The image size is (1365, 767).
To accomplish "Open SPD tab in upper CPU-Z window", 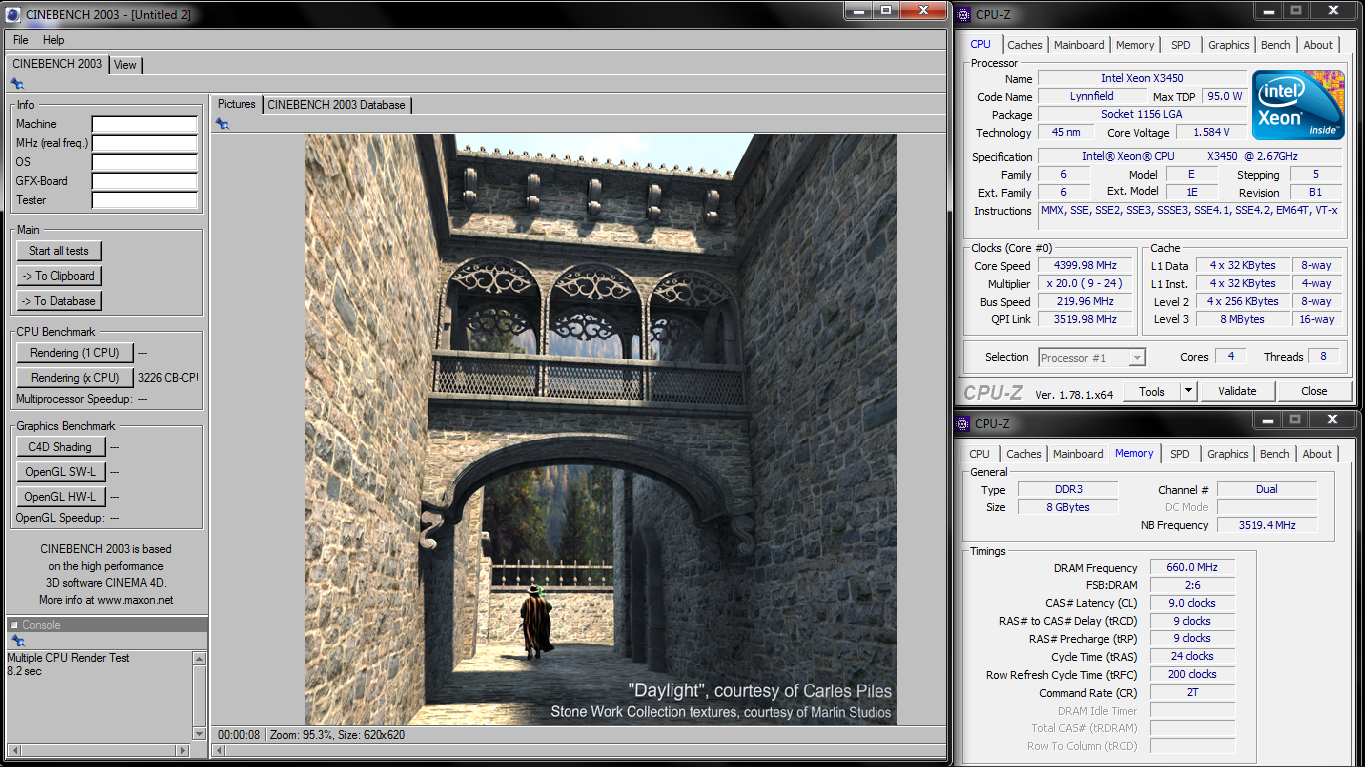I will click(x=1181, y=45).
